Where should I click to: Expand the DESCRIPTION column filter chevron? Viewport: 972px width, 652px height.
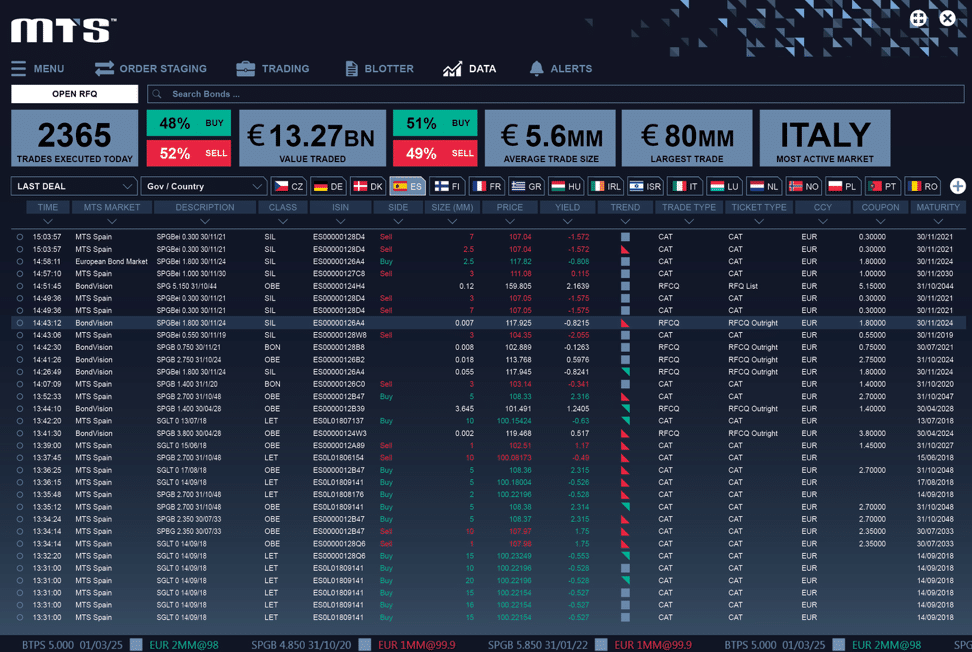(x=205, y=221)
